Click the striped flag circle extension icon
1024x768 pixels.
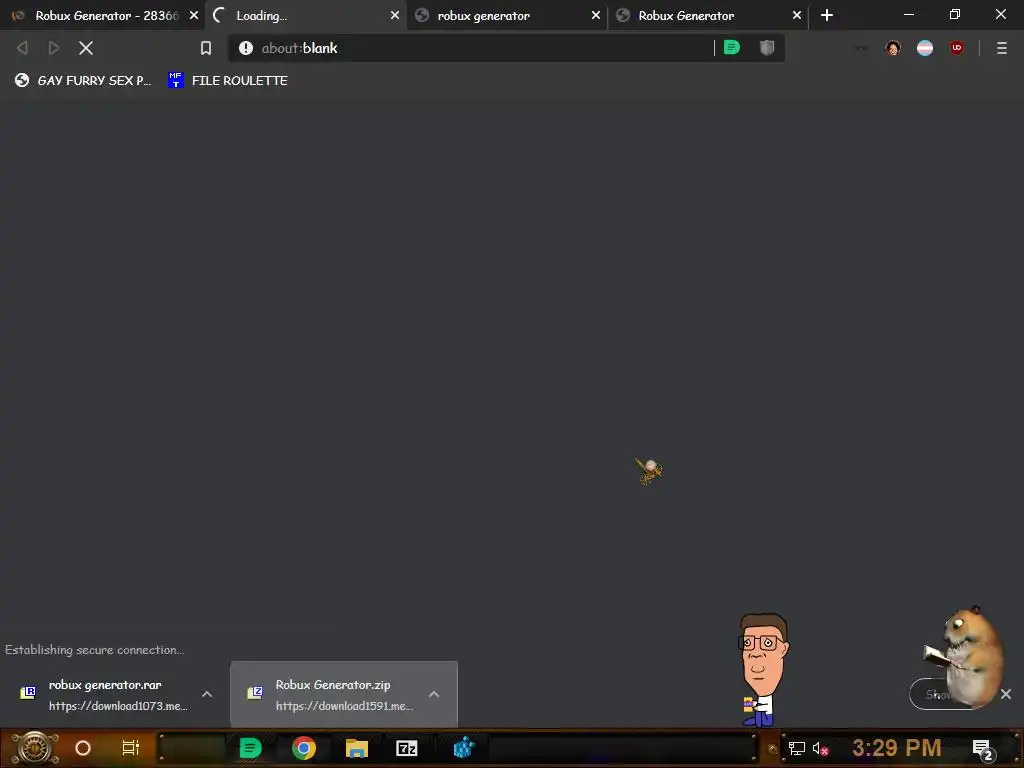point(925,48)
